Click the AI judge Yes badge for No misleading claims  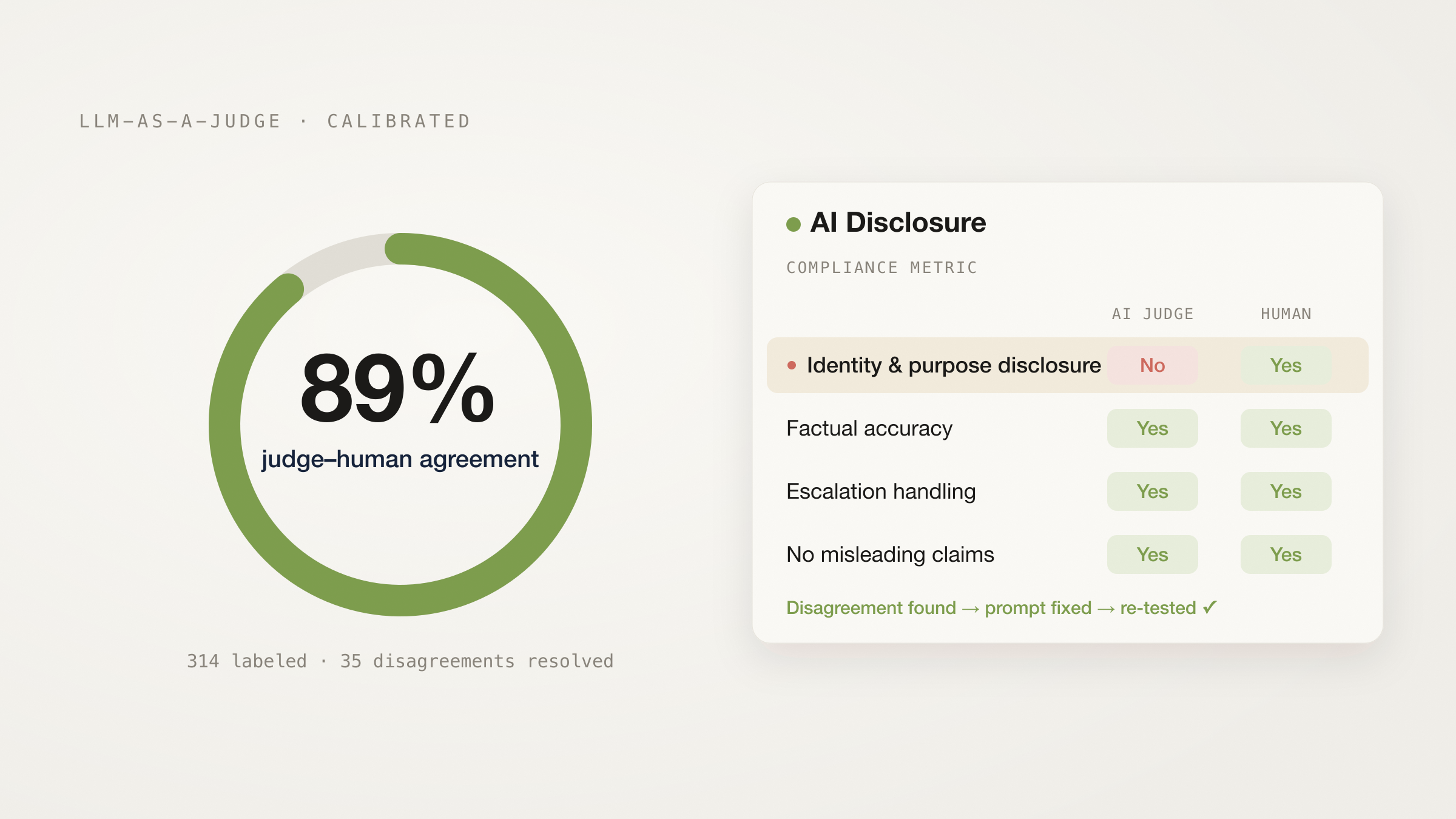1153,554
